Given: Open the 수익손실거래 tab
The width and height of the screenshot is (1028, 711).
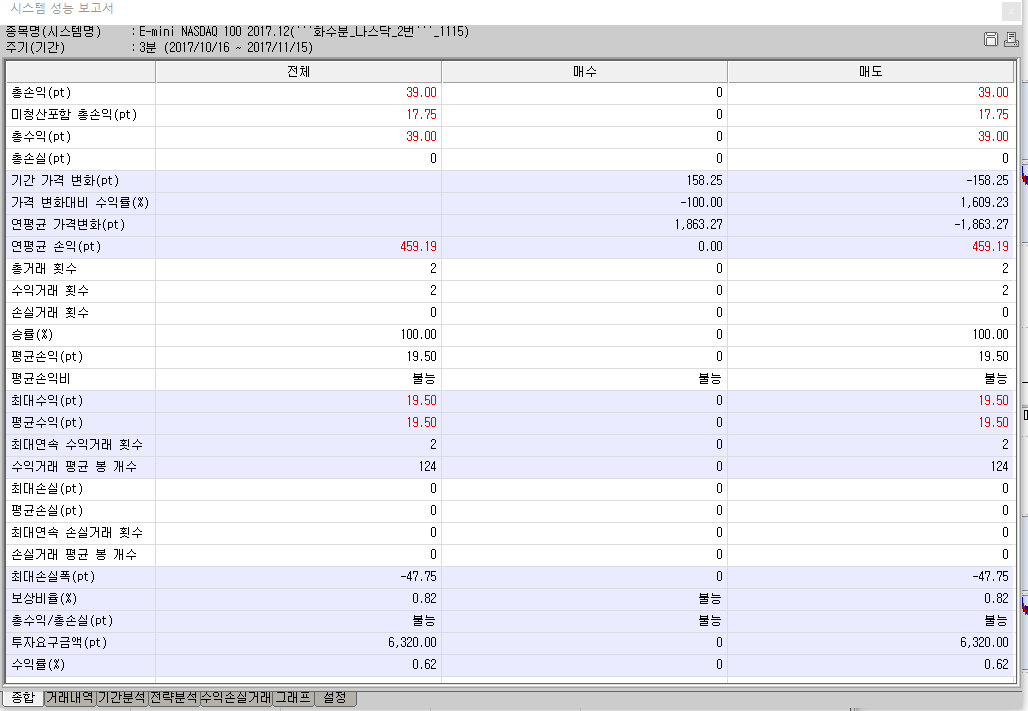Looking at the screenshot, I should (x=236, y=697).
